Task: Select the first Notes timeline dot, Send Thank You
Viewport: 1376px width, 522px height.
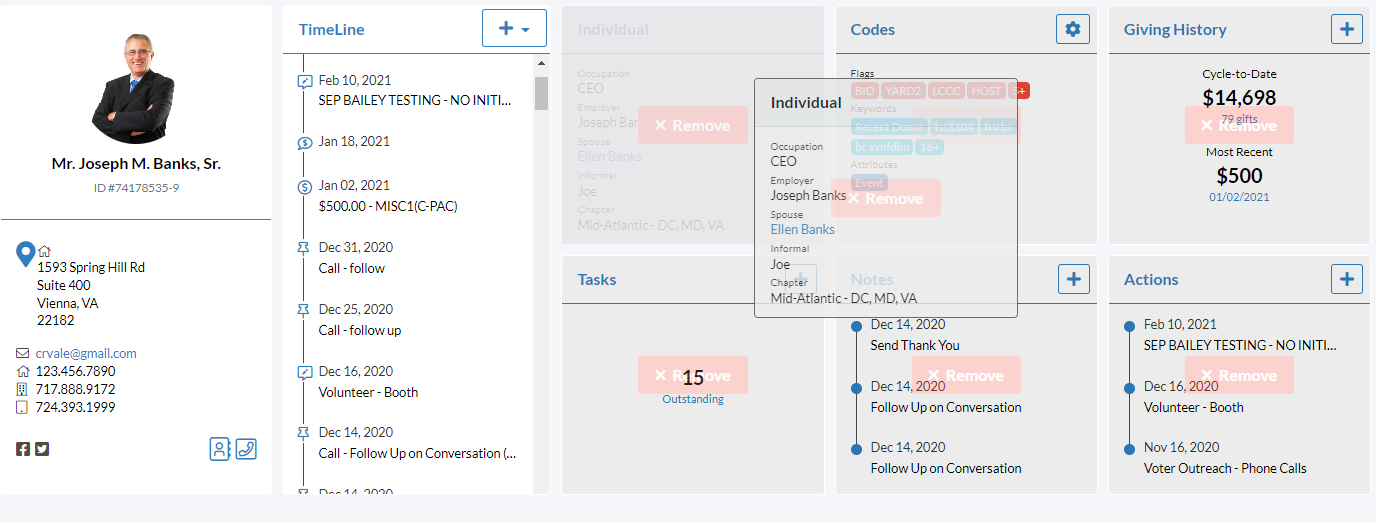Action: click(x=856, y=326)
